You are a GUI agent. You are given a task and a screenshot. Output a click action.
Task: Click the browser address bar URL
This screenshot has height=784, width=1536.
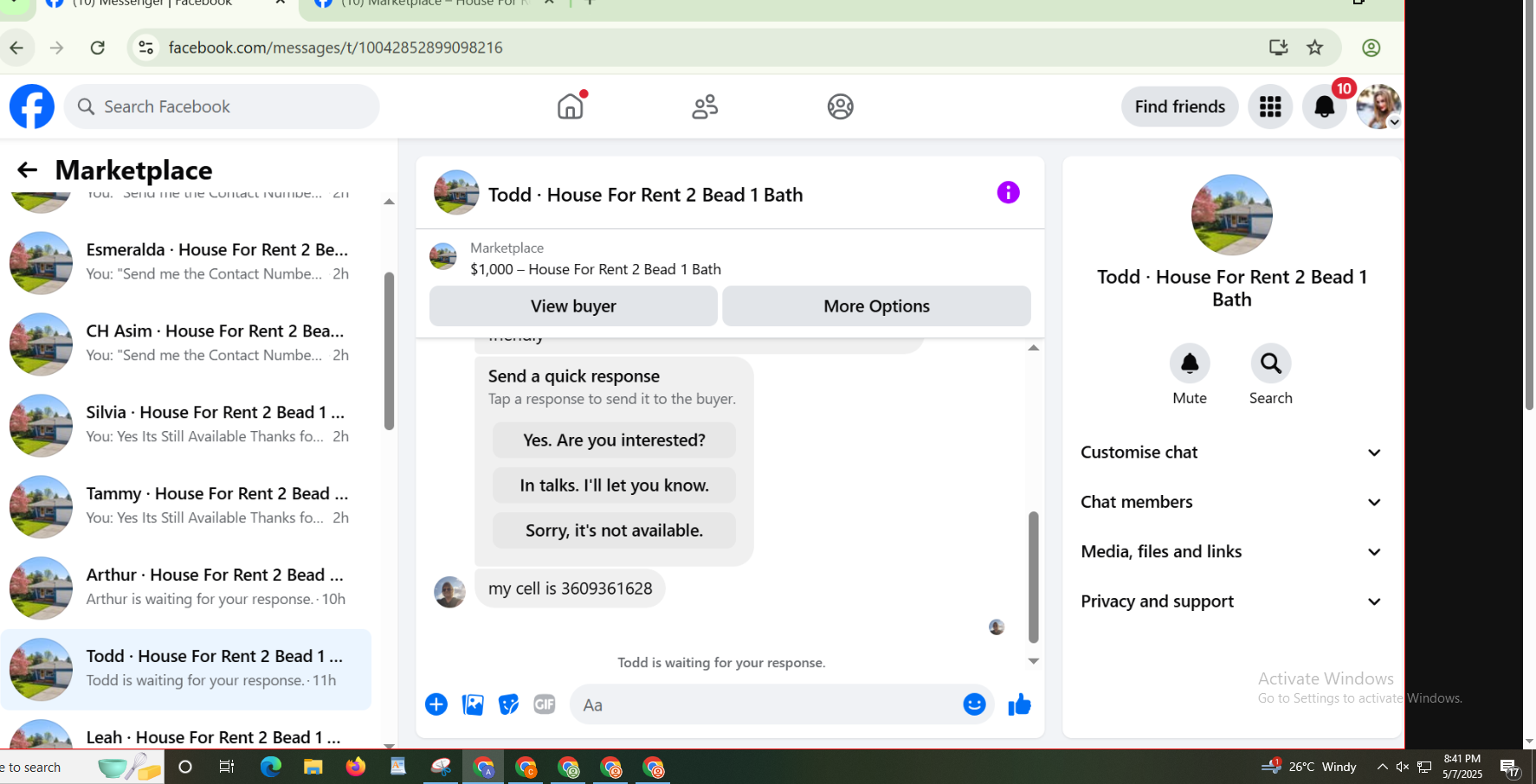coord(335,48)
